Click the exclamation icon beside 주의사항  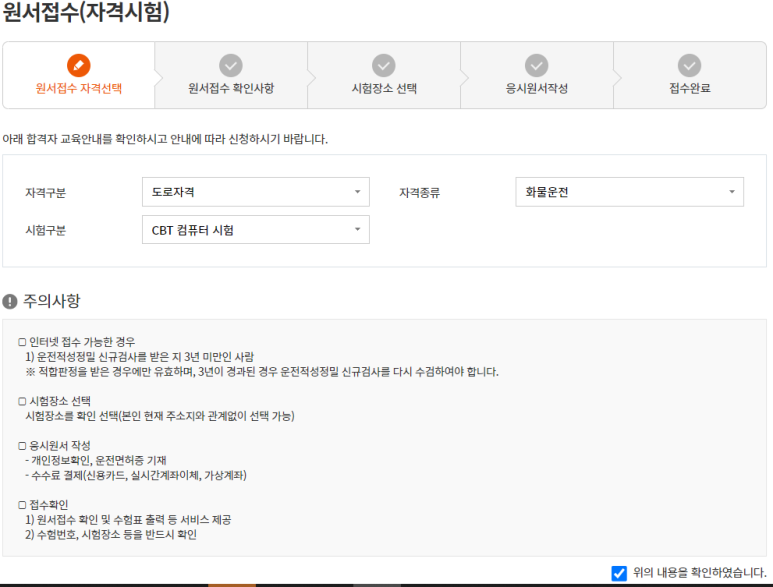tap(10, 301)
